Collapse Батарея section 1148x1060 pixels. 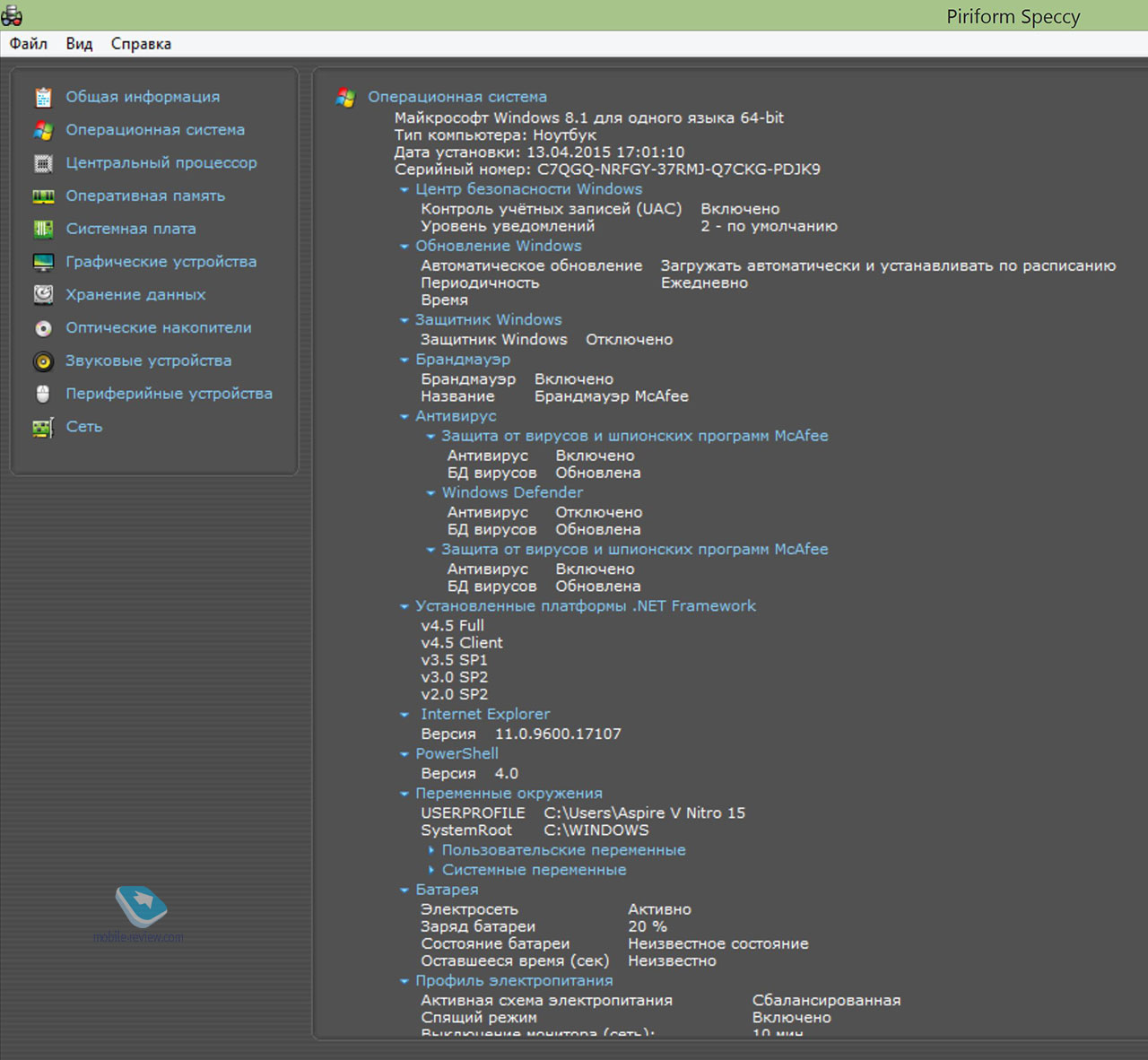[404, 891]
